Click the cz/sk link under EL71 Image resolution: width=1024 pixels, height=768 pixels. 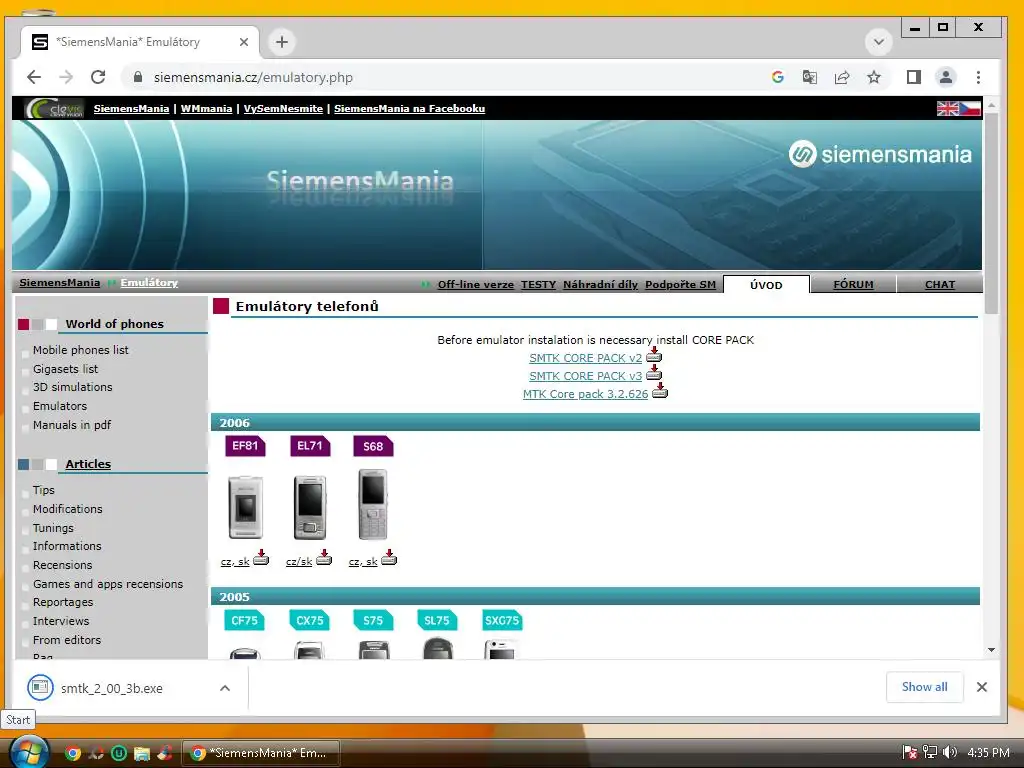[x=299, y=562]
